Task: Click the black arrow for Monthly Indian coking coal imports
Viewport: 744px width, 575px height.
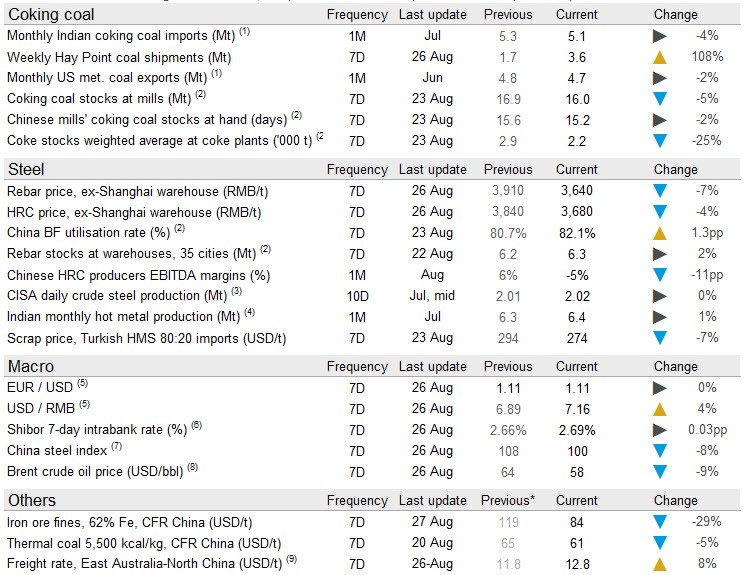Action: (x=659, y=36)
